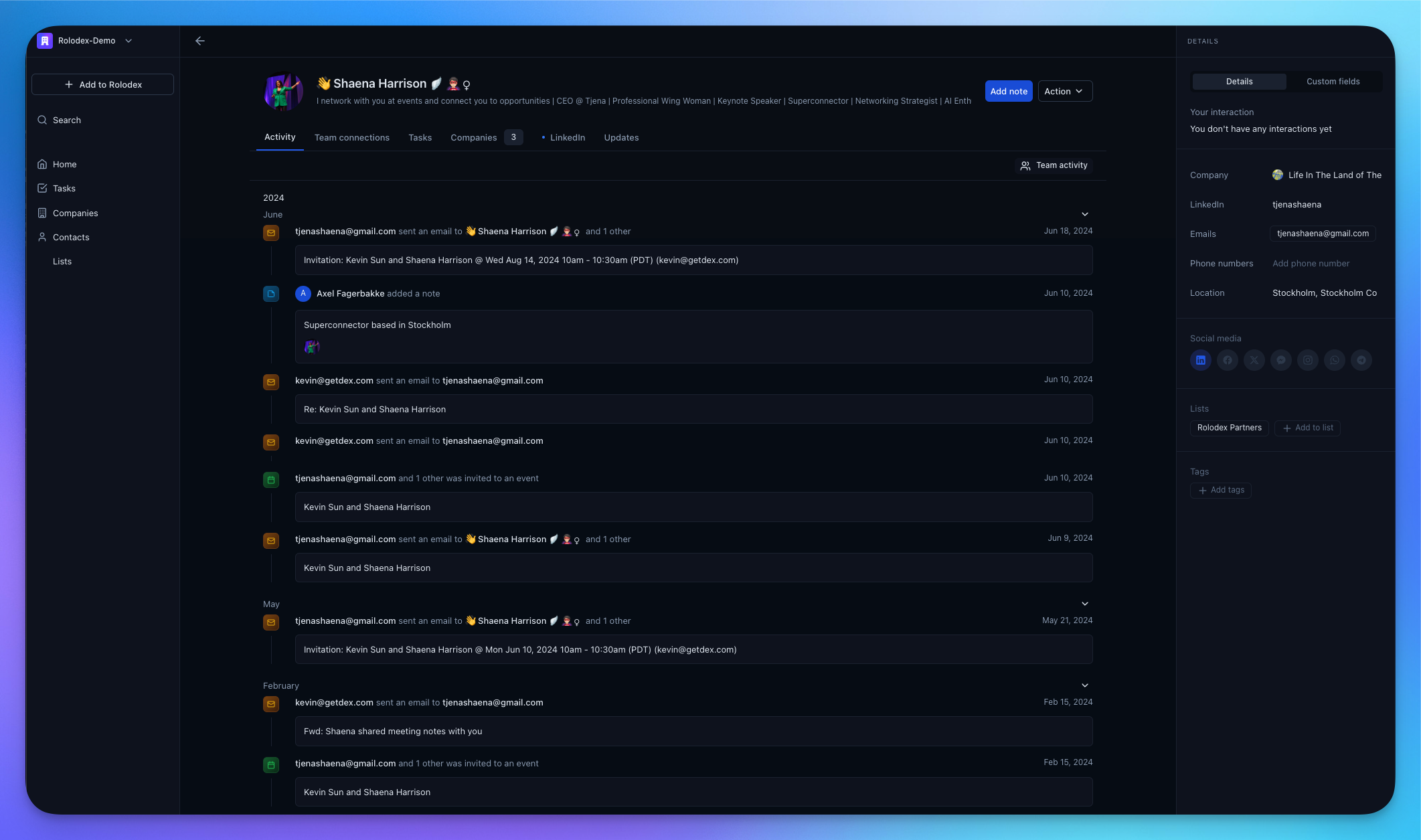Open the Search icon in the sidebar
1421x840 pixels.
point(42,120)
